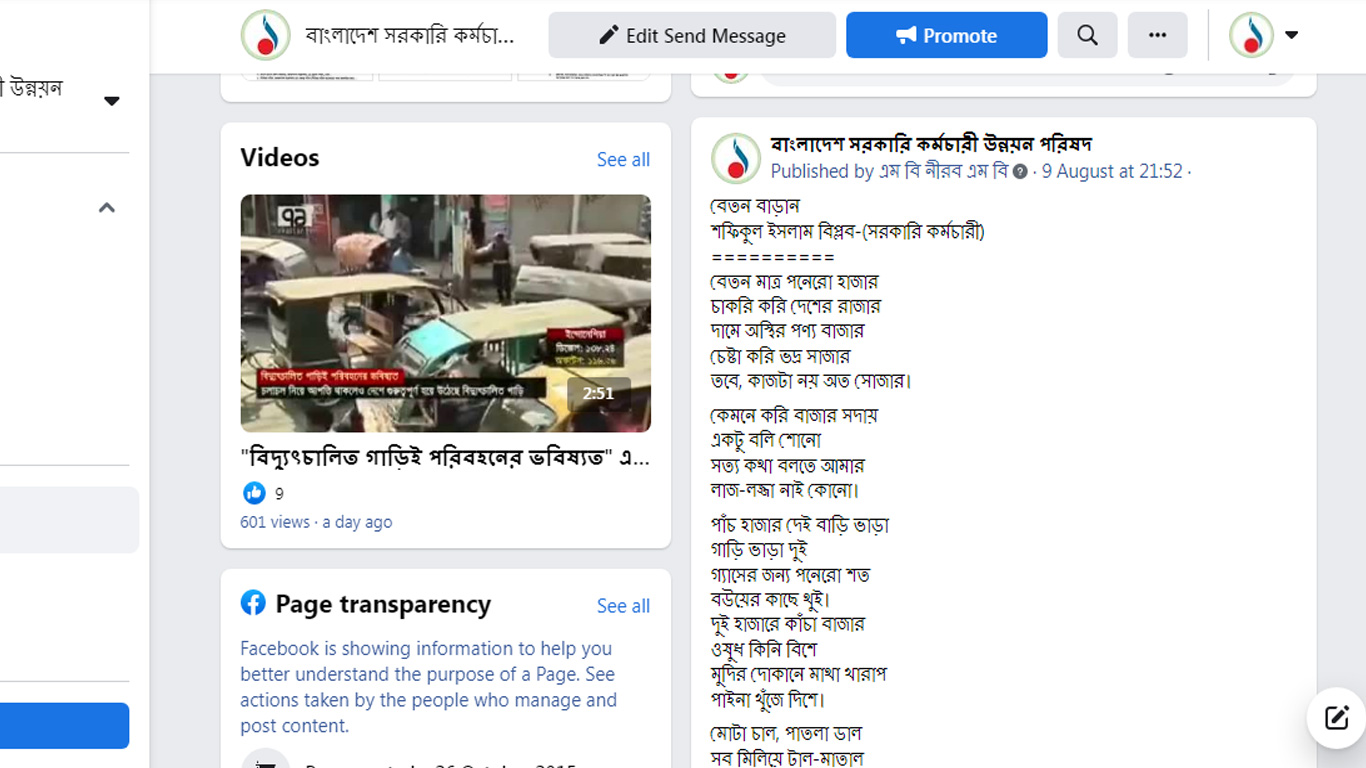Screen dimensions: 1366x768
Task: Open the video title link below thumbnail
Action: click(x=446, y=458)
